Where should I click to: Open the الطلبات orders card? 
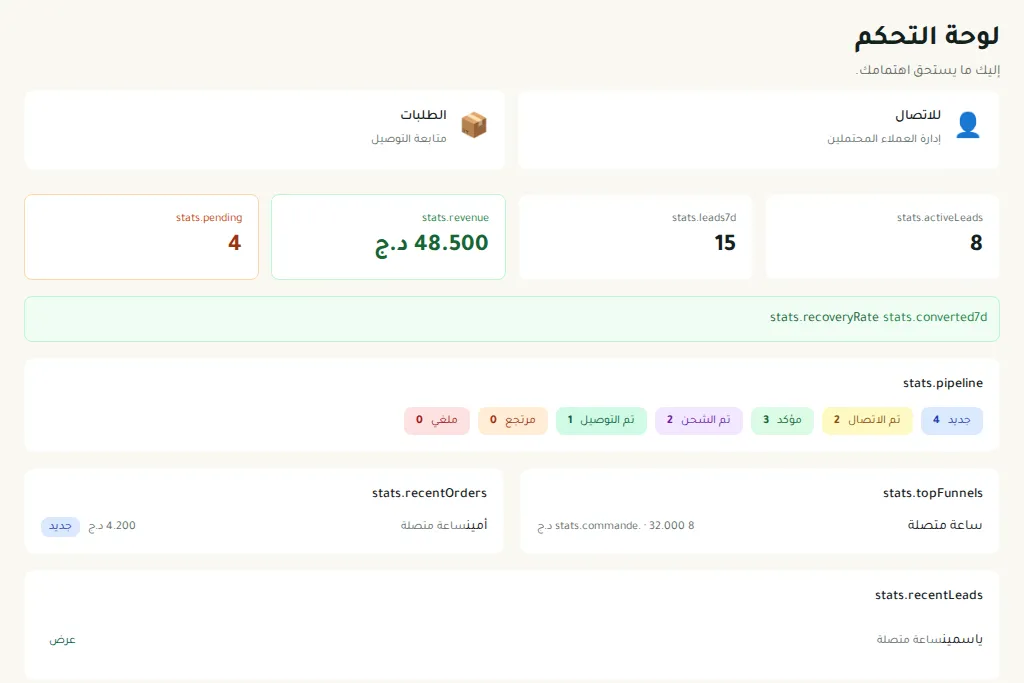pos(264,130)
